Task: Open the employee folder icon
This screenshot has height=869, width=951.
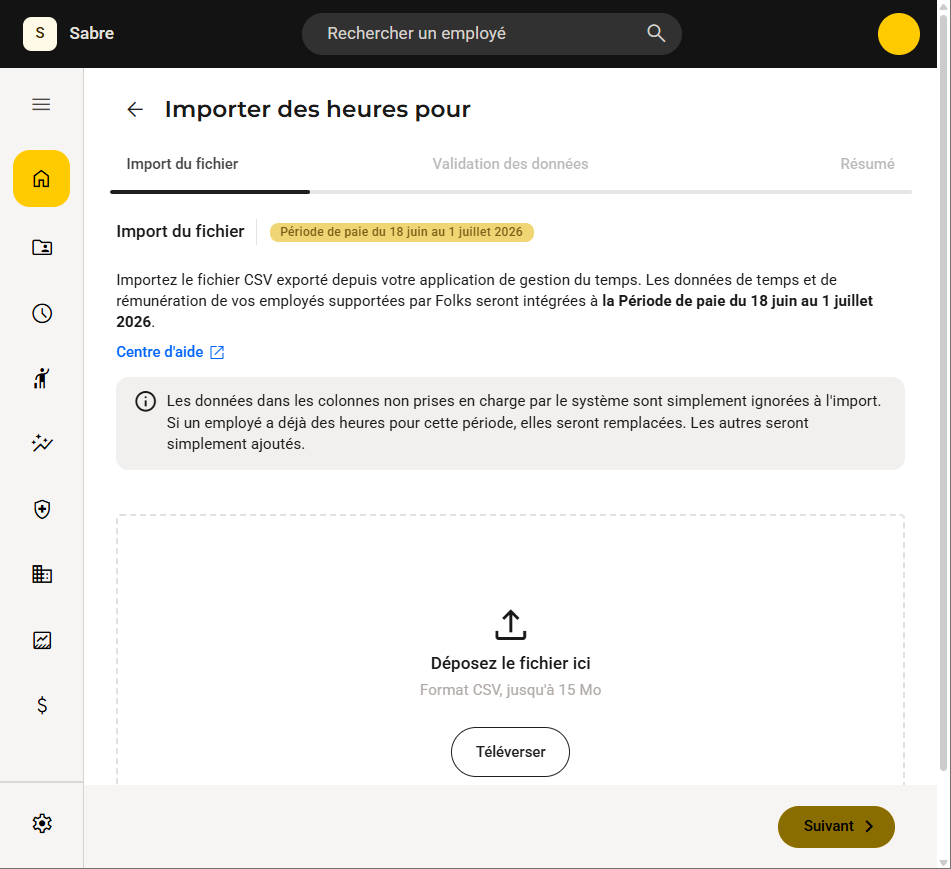Action: pos(42,247)
